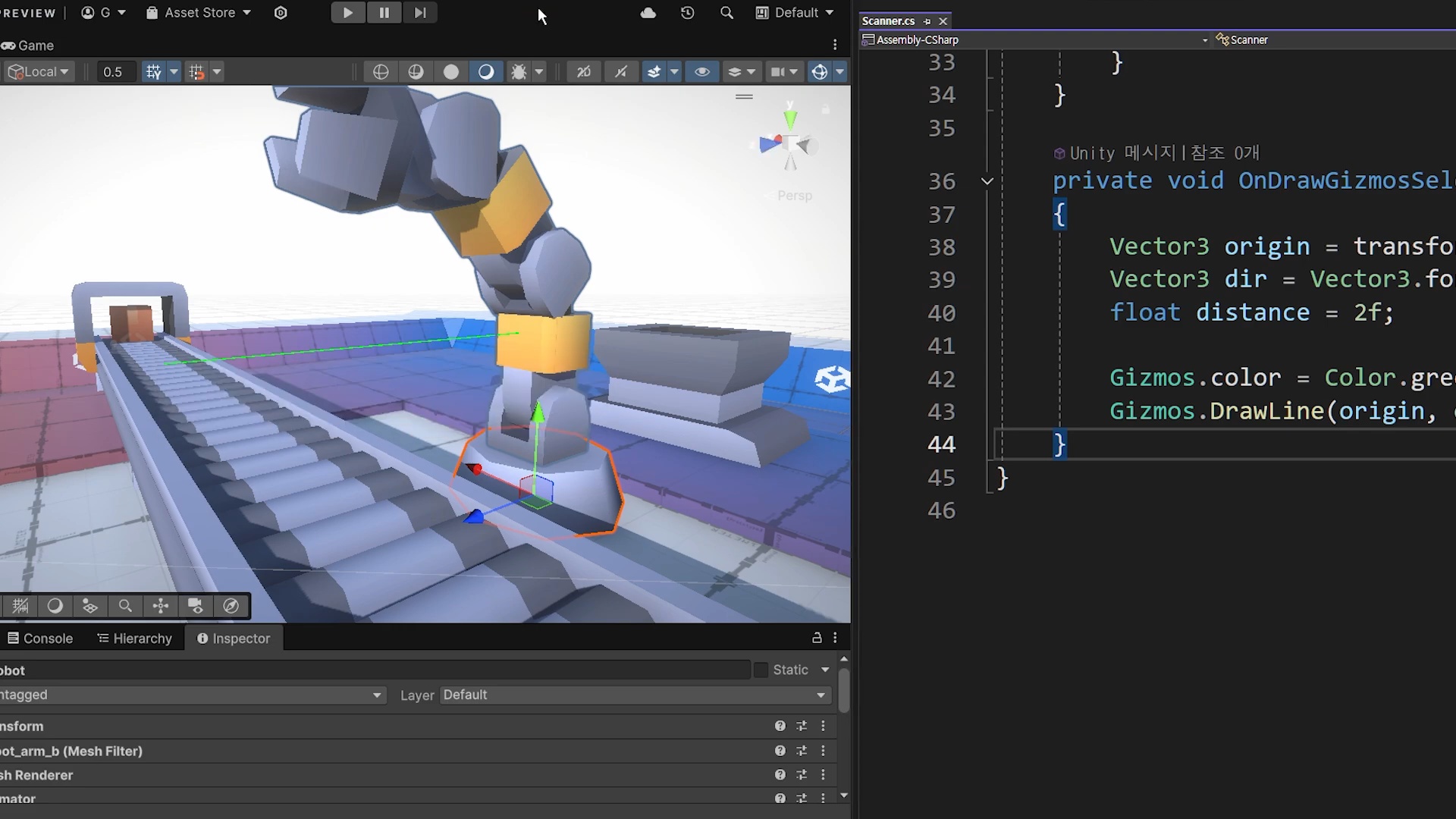This screenshot has width=1456, height=819.
Task: Click the Step frame button
Action: (x=419, y=13)
